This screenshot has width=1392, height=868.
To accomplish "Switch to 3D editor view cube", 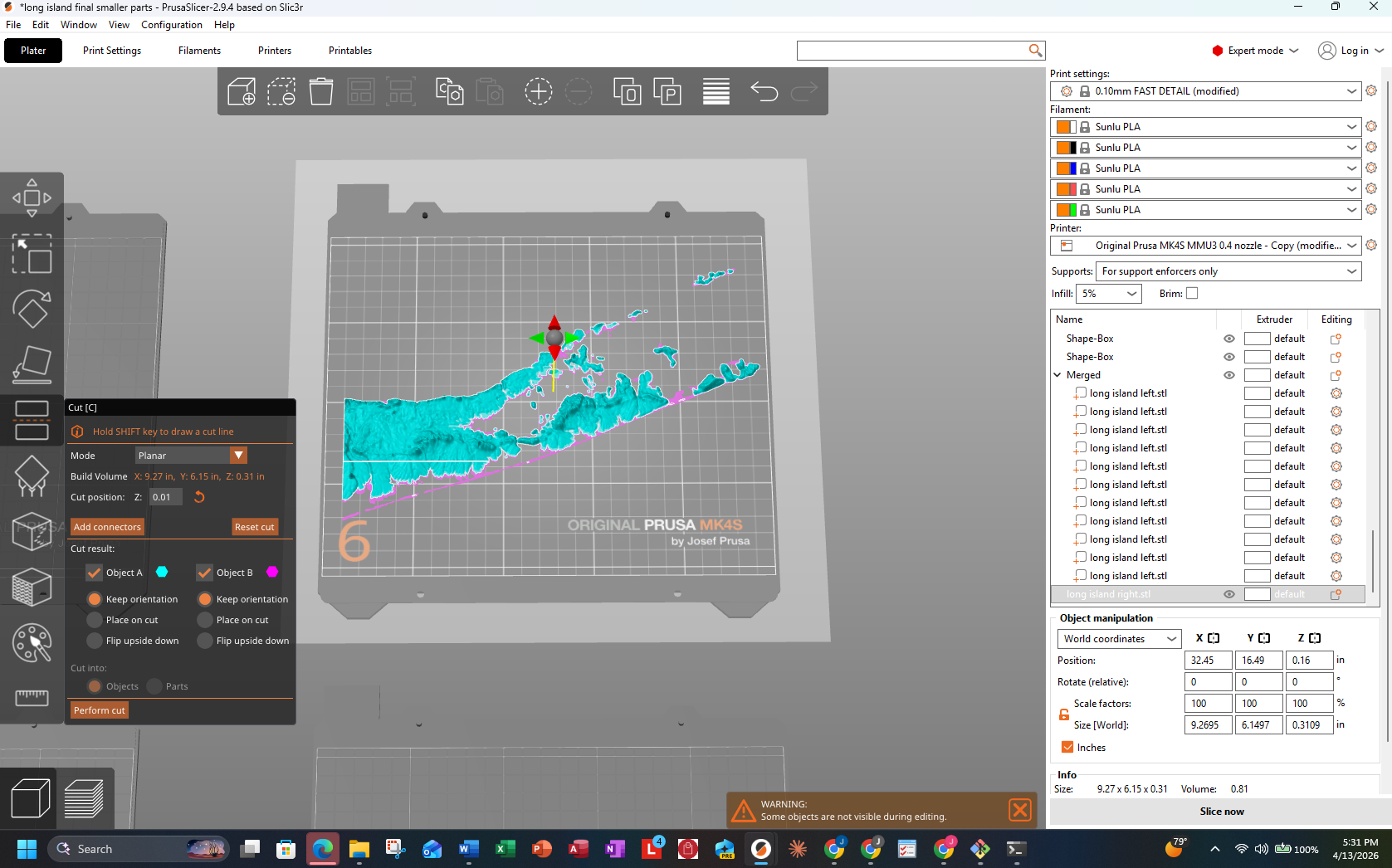I will [30, 798].
